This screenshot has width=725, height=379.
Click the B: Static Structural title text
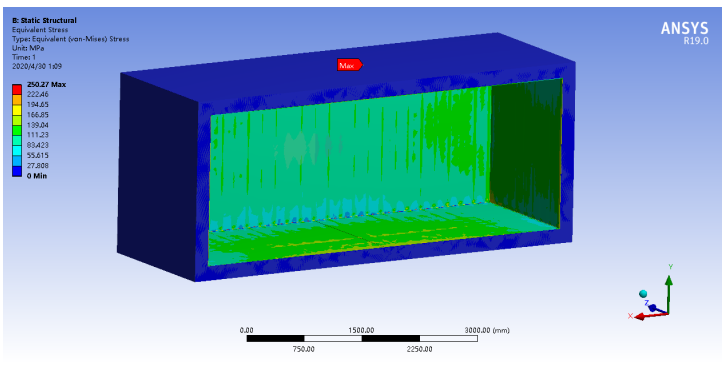point(44,20)
